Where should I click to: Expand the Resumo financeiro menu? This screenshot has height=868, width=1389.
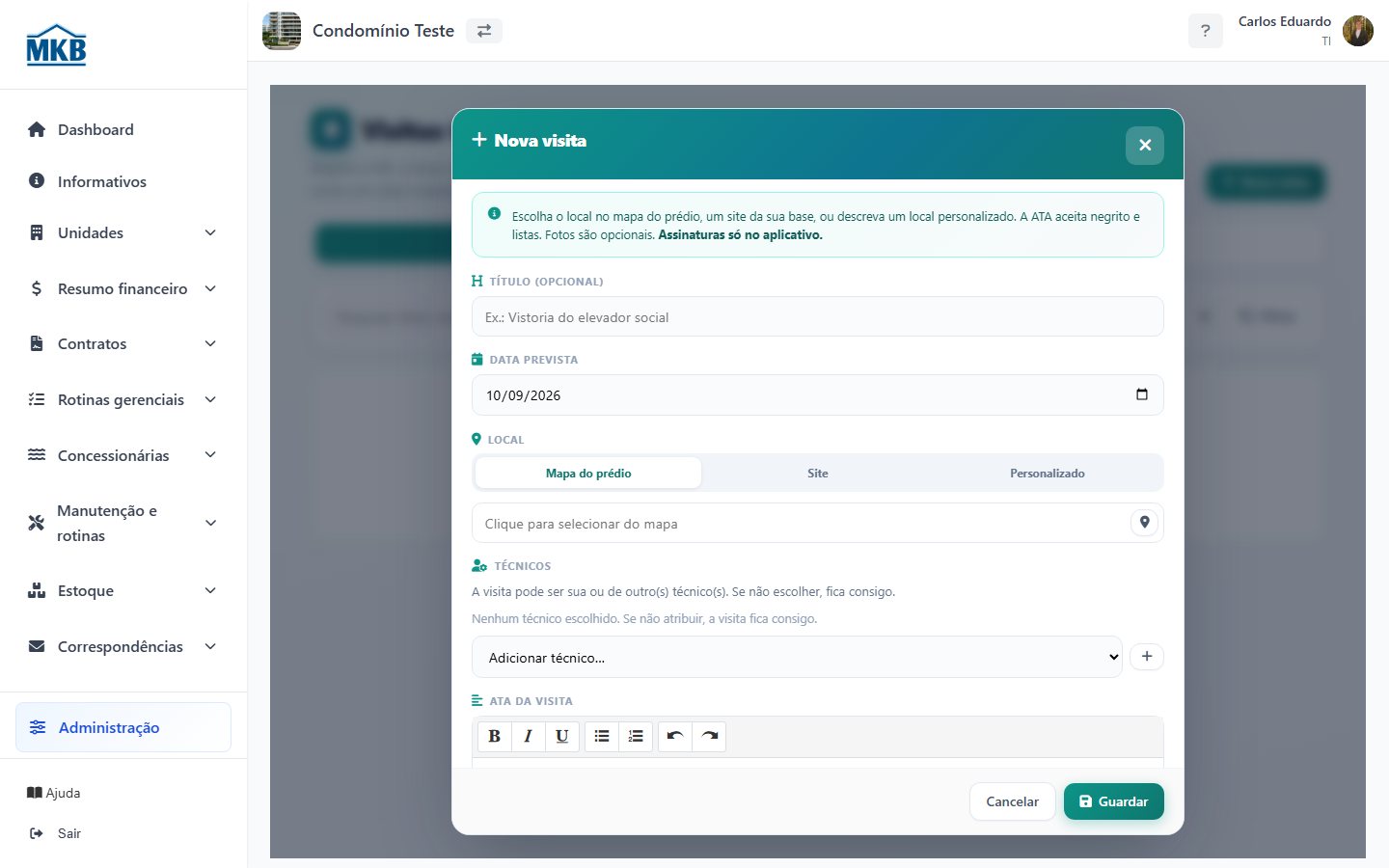point(123,288)
